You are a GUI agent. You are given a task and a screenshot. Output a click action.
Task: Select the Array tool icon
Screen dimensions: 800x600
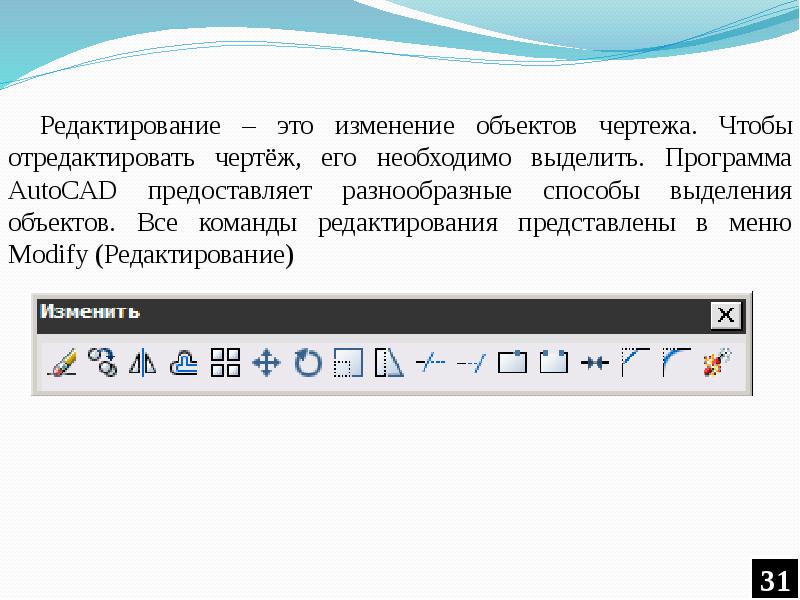click(x=226, y=362)
